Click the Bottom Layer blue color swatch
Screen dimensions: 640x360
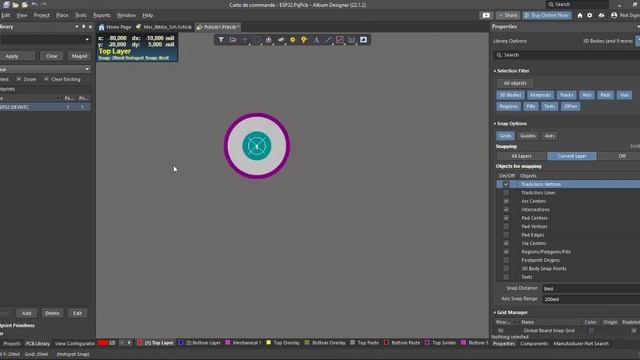pos(181,343)
